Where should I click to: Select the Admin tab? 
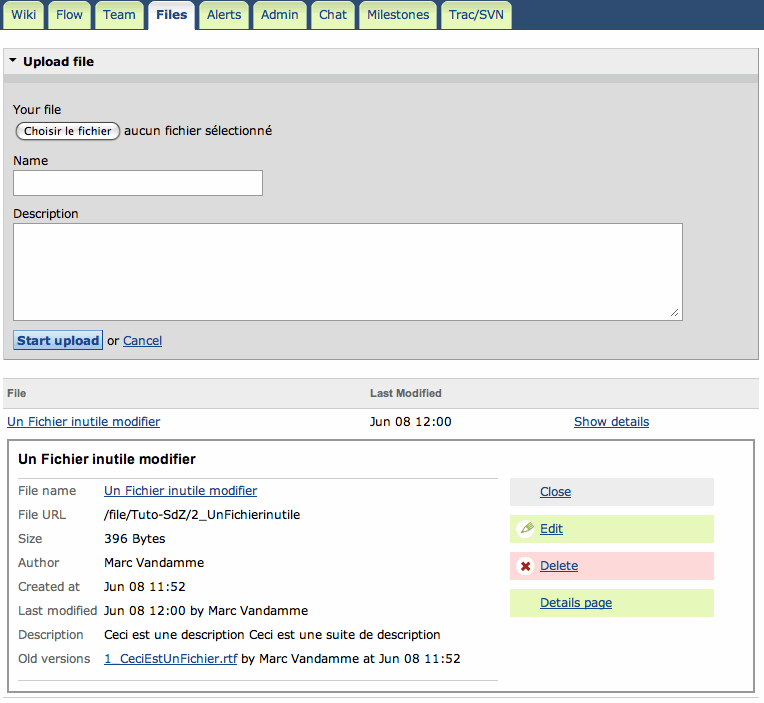(x=279, y=15)
